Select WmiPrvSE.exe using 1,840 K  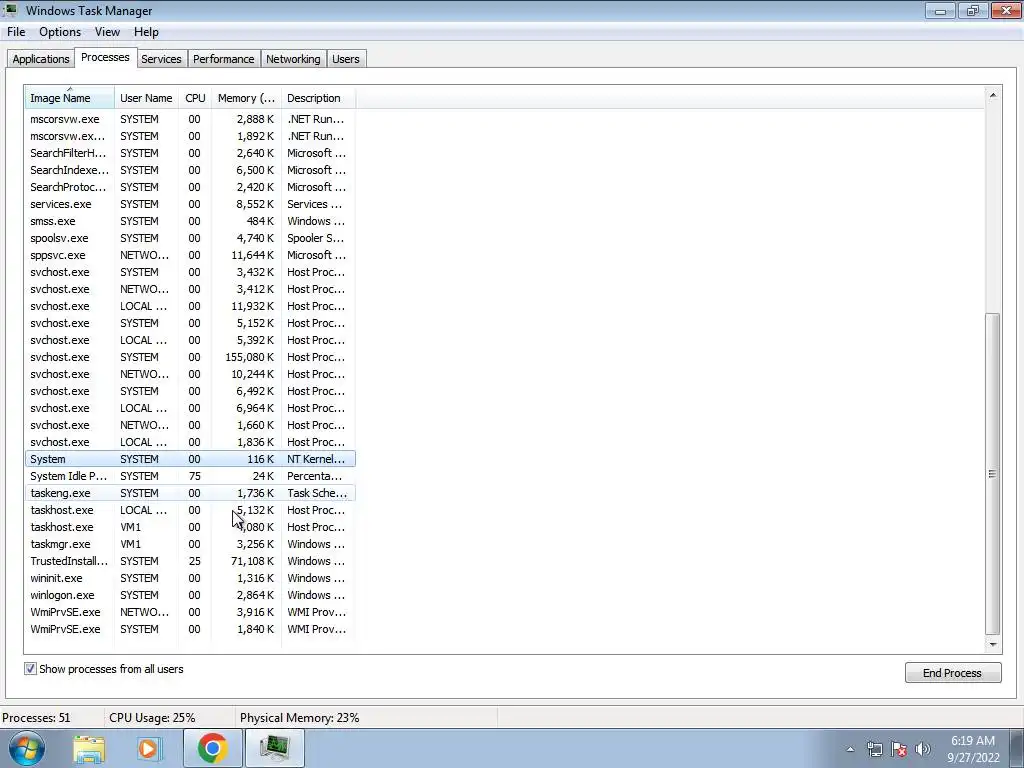(190, 629)
